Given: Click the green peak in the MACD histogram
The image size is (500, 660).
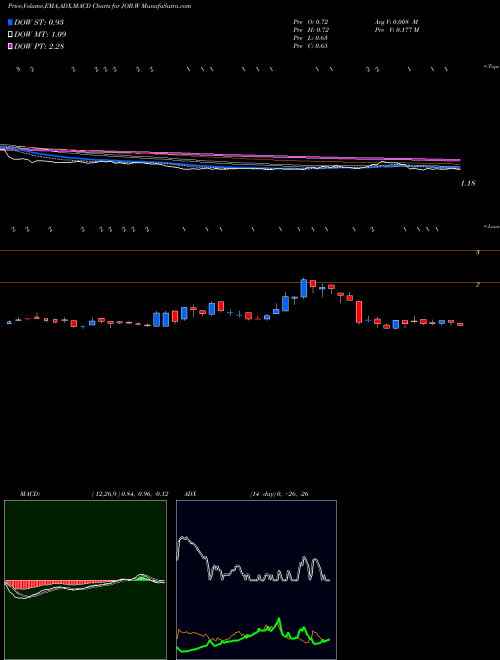Looking at the screenshot, I should (141, 578).
